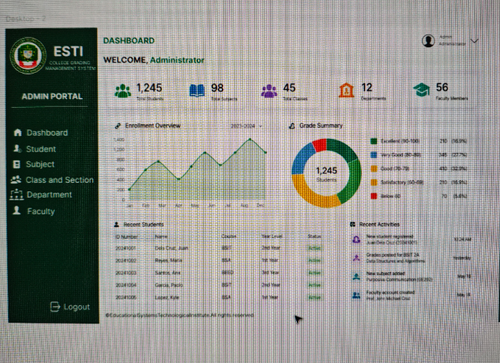
Task: Click the green graduation cap Faculty Members icon
Action: tap(422, 90)
